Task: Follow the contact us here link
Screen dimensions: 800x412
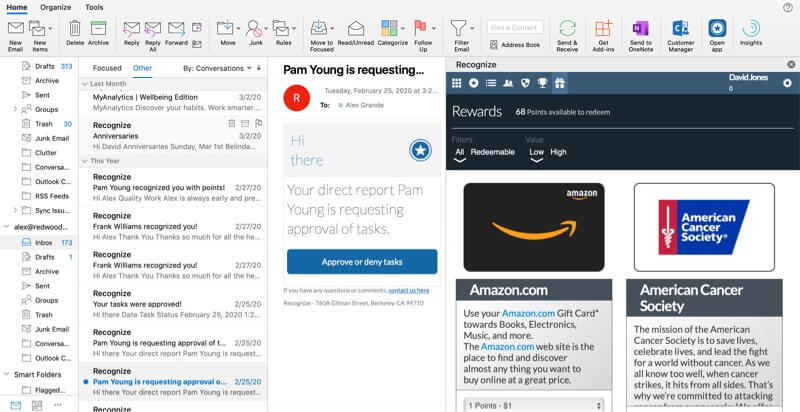Action: pyautogui.click(x=409, y=291)
